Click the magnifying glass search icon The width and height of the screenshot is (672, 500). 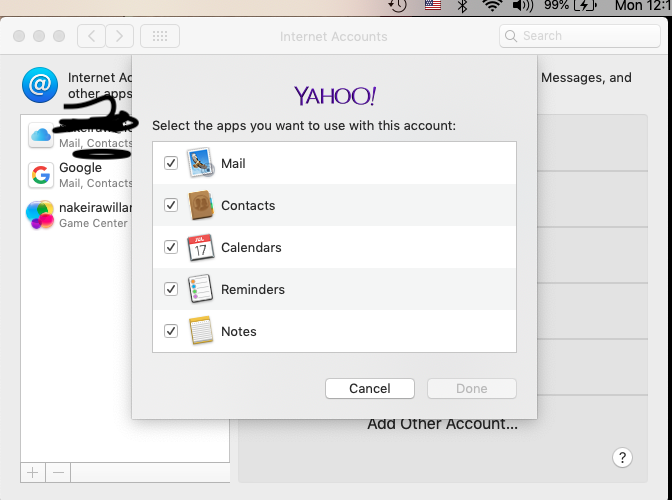511,36
